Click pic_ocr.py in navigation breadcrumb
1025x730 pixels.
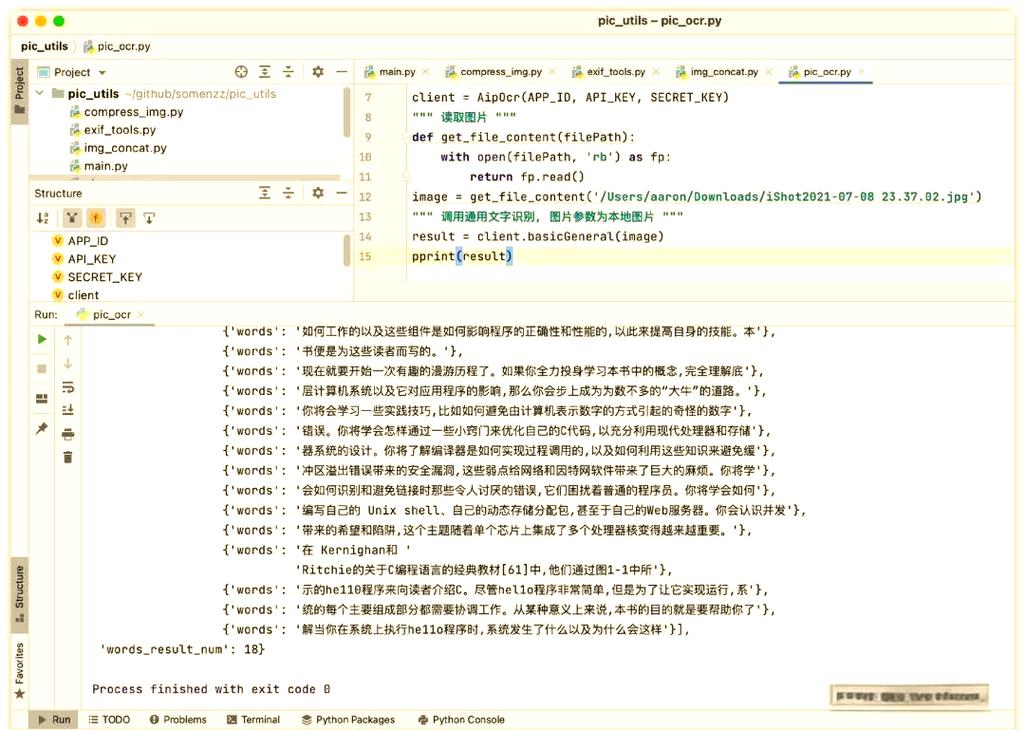118,46
